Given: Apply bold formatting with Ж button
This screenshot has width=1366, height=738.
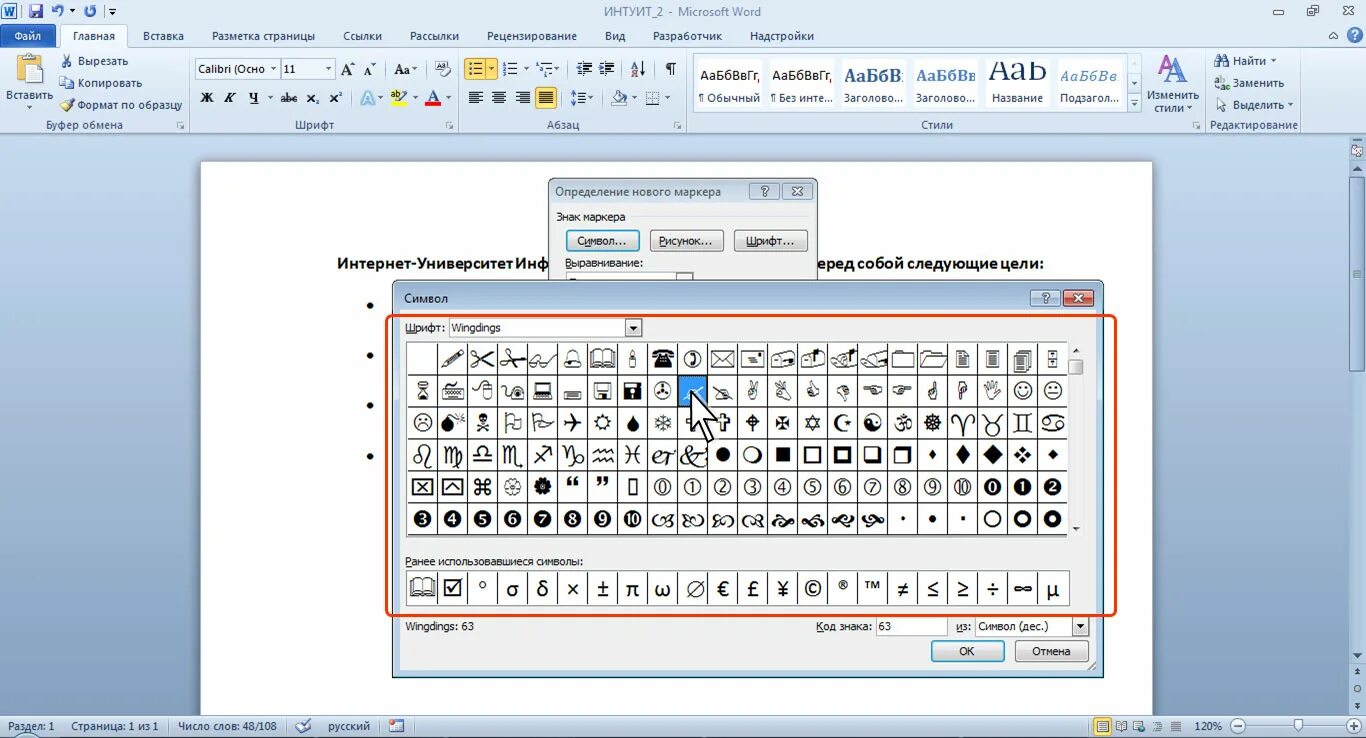Looking at the screenshot, I should click(x=207, y=98).
